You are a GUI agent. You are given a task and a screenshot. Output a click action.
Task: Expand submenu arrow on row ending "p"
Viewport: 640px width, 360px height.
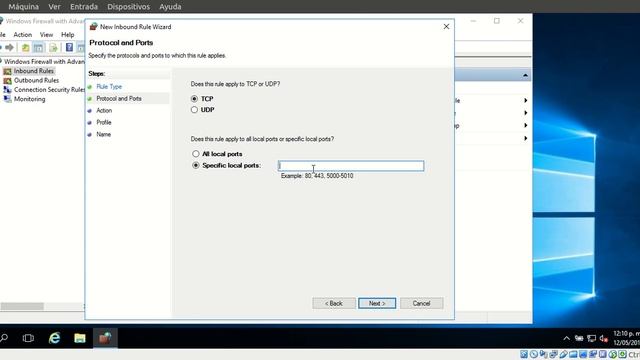[x=526, y=125]
